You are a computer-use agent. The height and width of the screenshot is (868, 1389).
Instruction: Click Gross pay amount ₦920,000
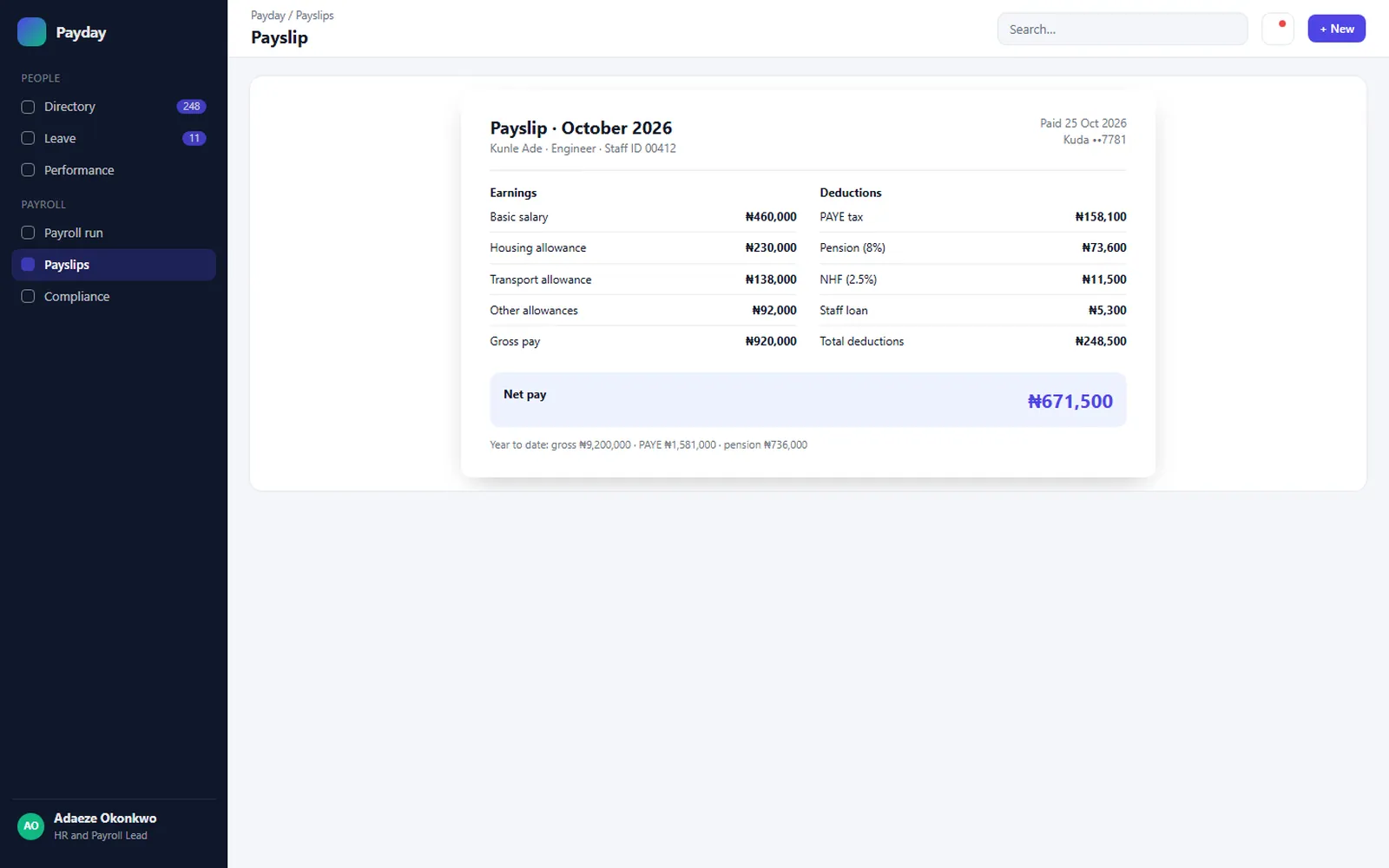(x=771, y=341)
